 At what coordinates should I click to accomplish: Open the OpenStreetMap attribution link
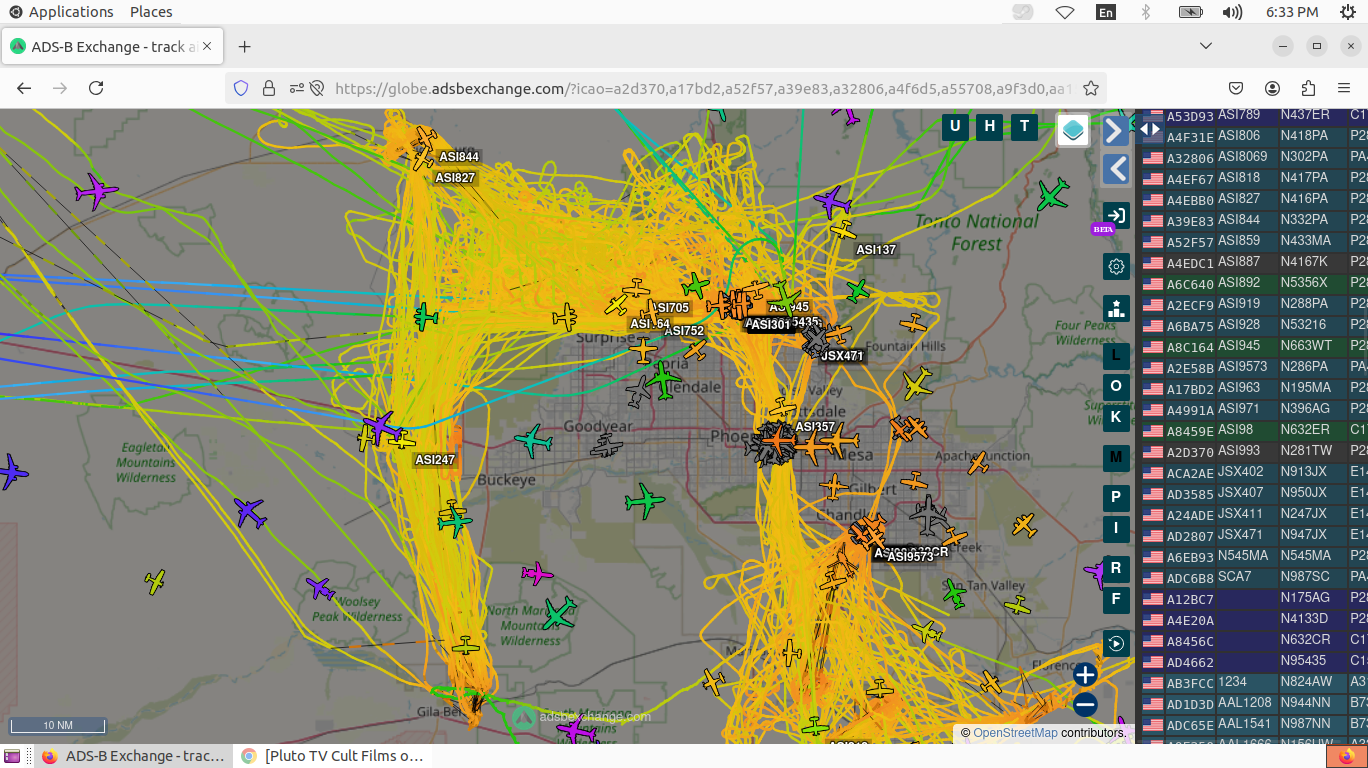pyautogui.click(x=1015, y=733)
